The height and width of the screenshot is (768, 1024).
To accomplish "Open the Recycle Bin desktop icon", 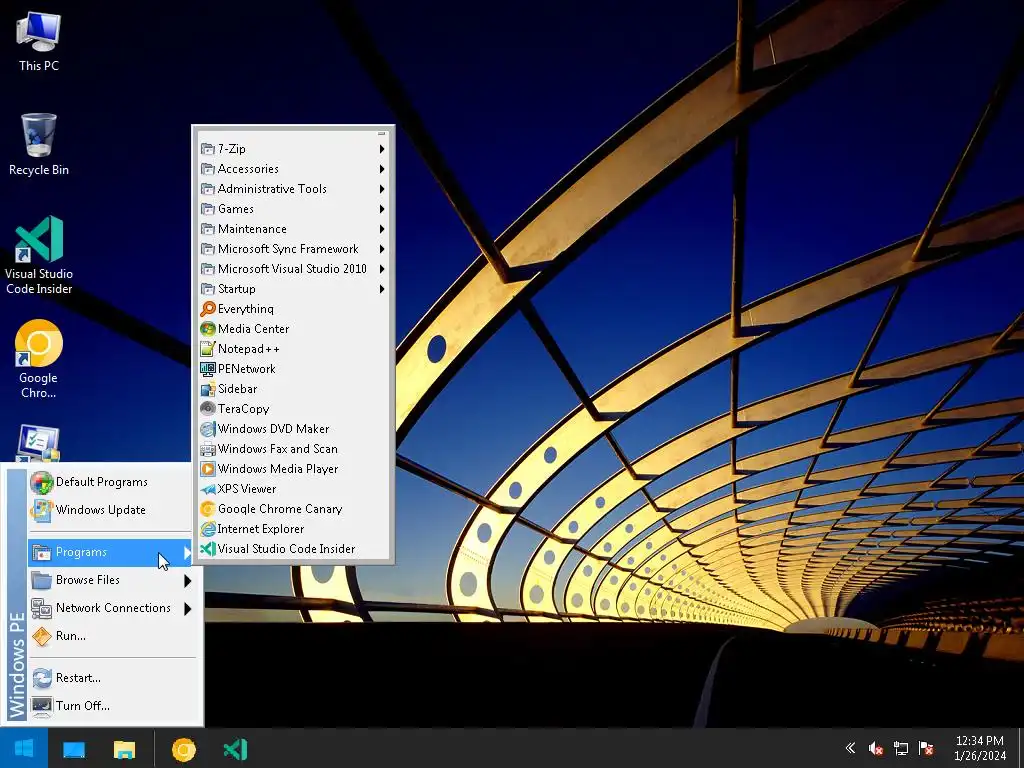I will 39,144.
